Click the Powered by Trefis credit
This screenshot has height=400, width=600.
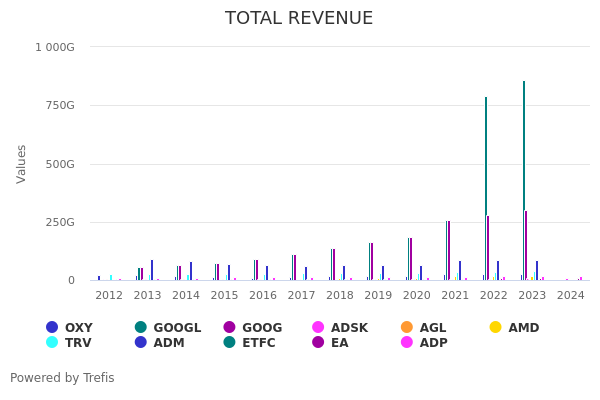[x=62, y=378]
